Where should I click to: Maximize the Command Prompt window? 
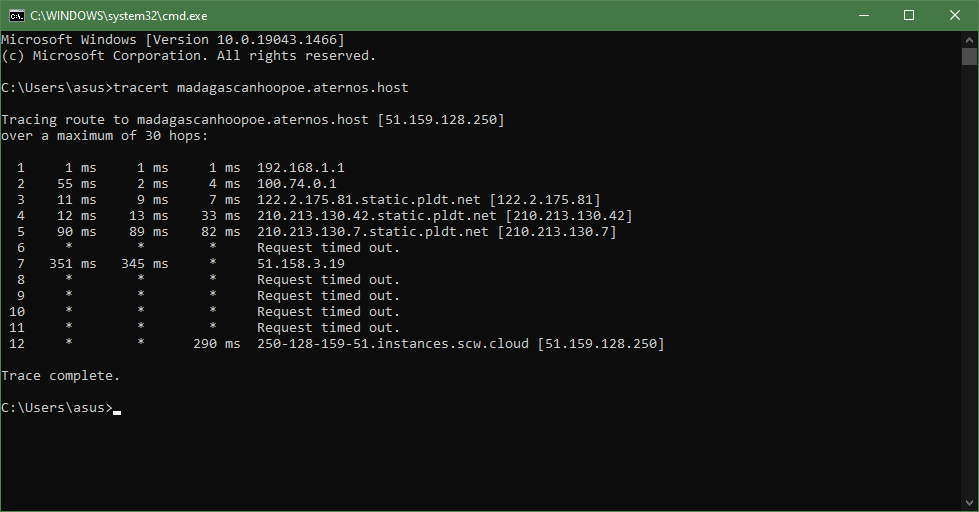pyautogui.click(x=909, y=16)
